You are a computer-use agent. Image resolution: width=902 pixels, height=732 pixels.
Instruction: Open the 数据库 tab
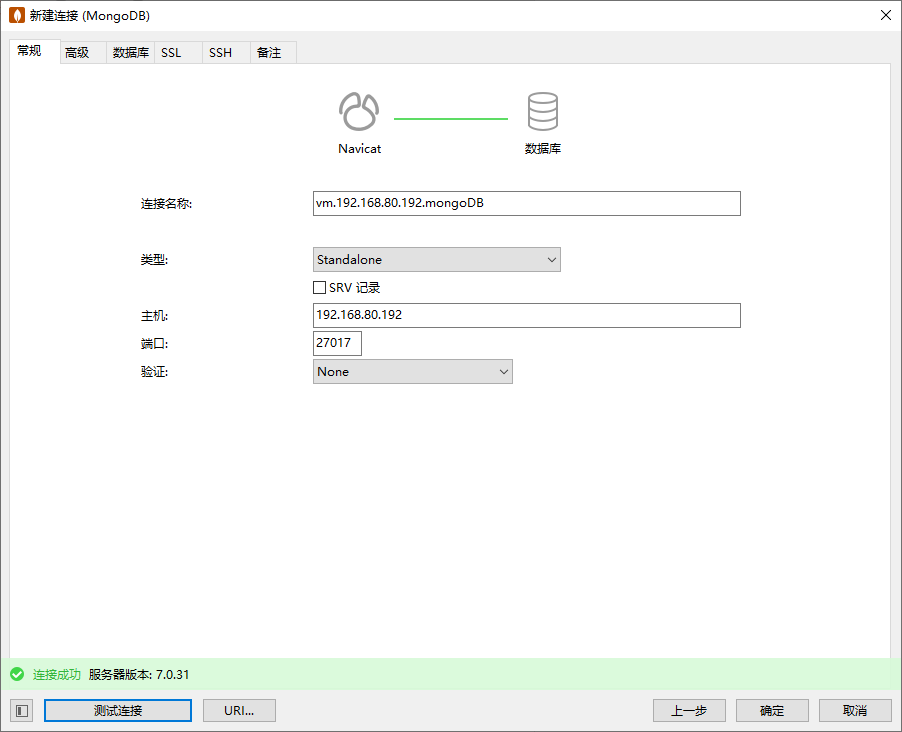coord(130,53)
